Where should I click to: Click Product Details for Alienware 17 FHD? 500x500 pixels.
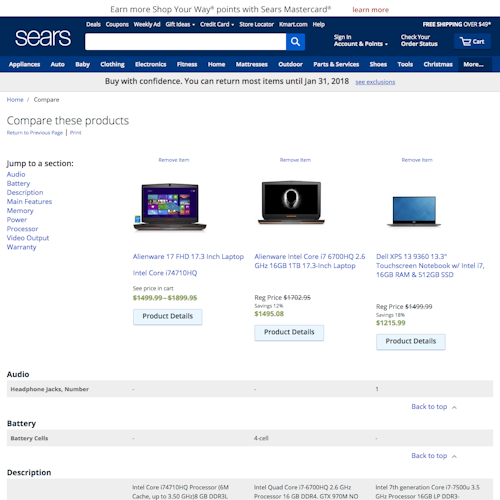(x=168, y=316)
